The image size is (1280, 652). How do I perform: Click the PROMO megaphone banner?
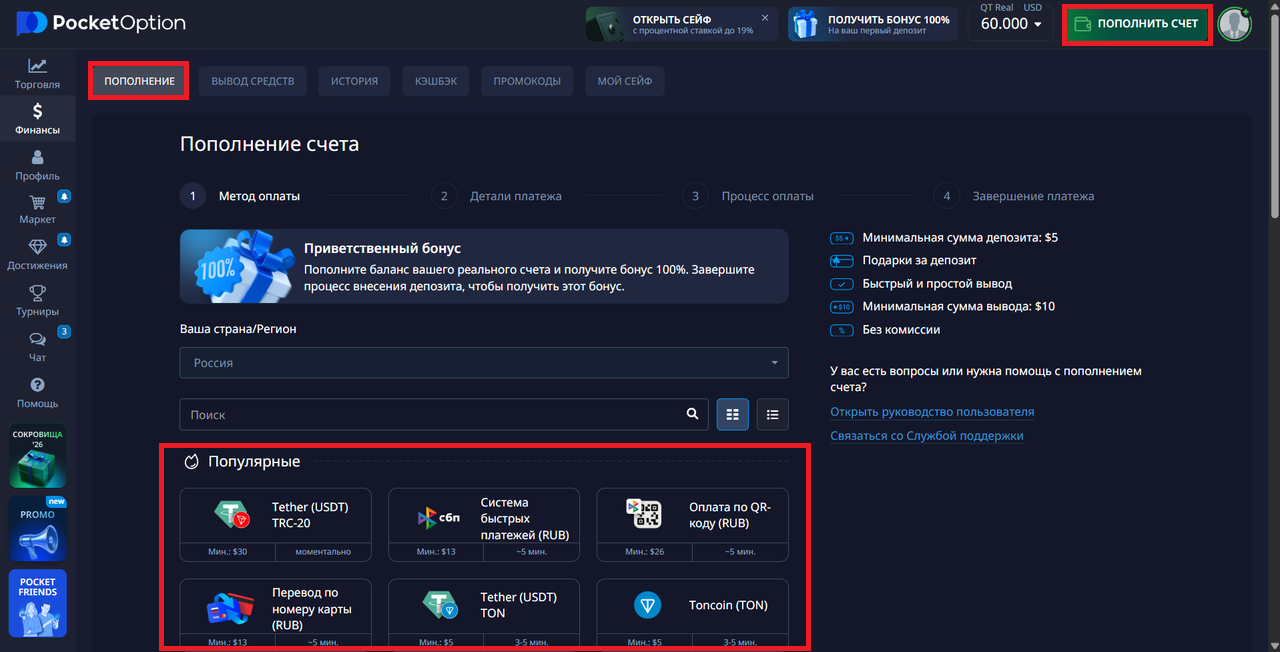[37, 529]
